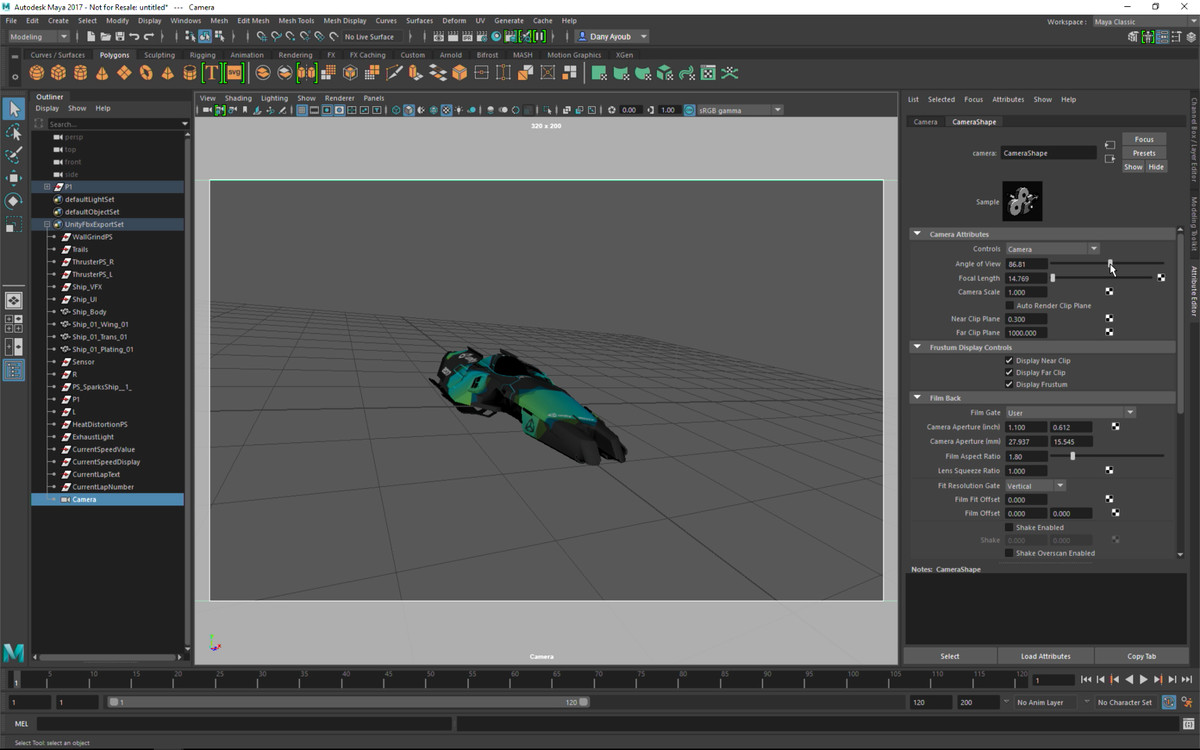
Task: Create a polygon cylinder from shelf
Action: pyautogui.click(x=81, y=73)
